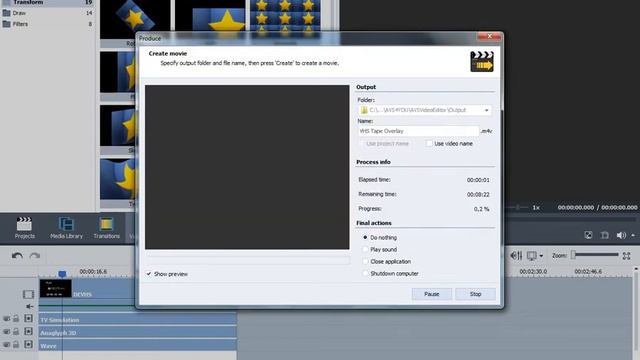Select the Play sound final action
This screenshot has height=360, width=640.
point(365,249)
